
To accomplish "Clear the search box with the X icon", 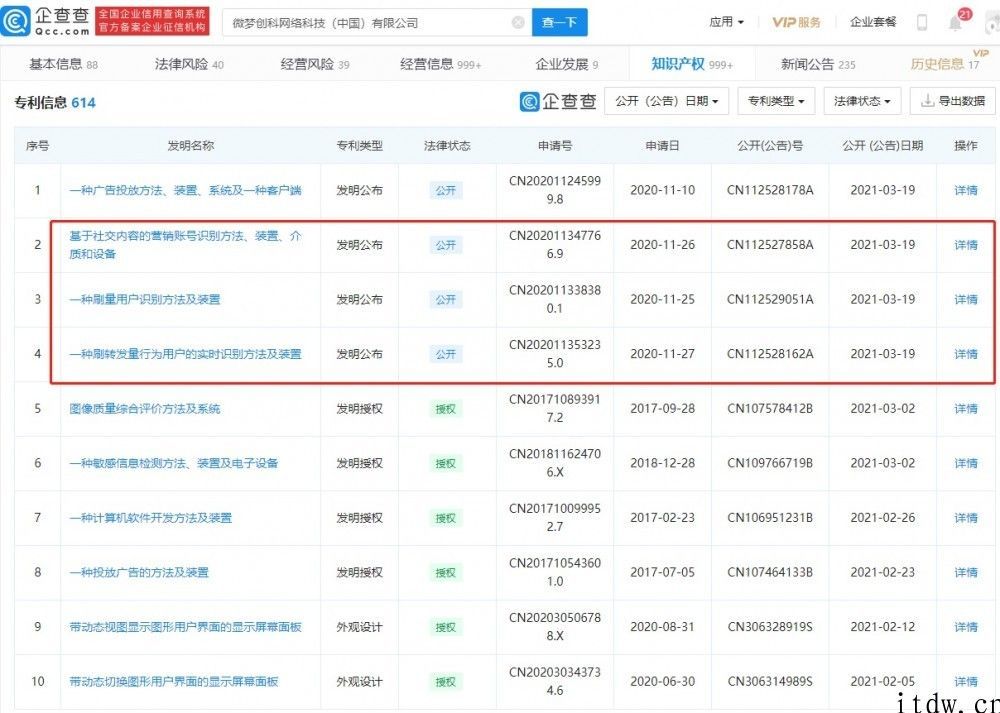I will tap(518, 22).
